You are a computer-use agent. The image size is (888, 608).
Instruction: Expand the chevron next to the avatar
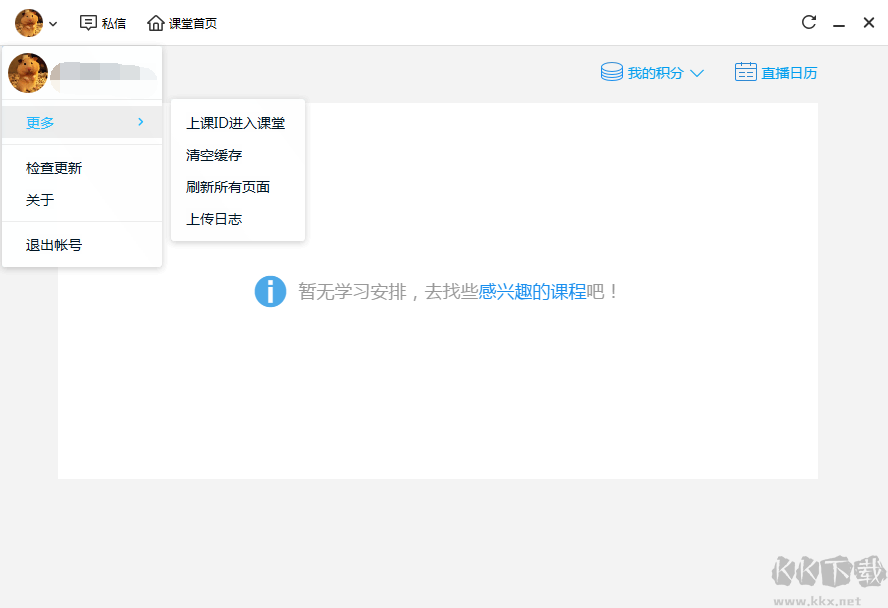tap(52, 22)
